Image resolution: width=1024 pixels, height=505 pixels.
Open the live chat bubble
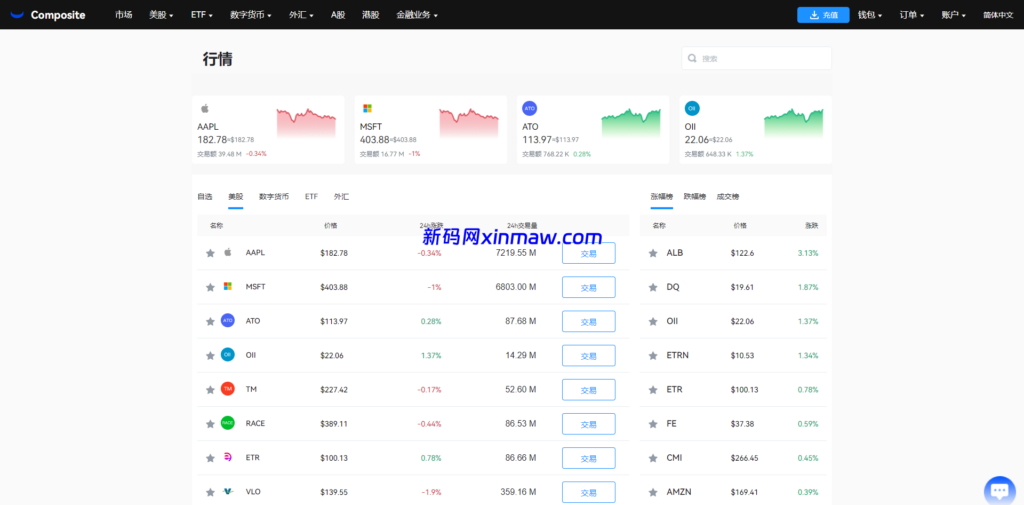(999, 490)
